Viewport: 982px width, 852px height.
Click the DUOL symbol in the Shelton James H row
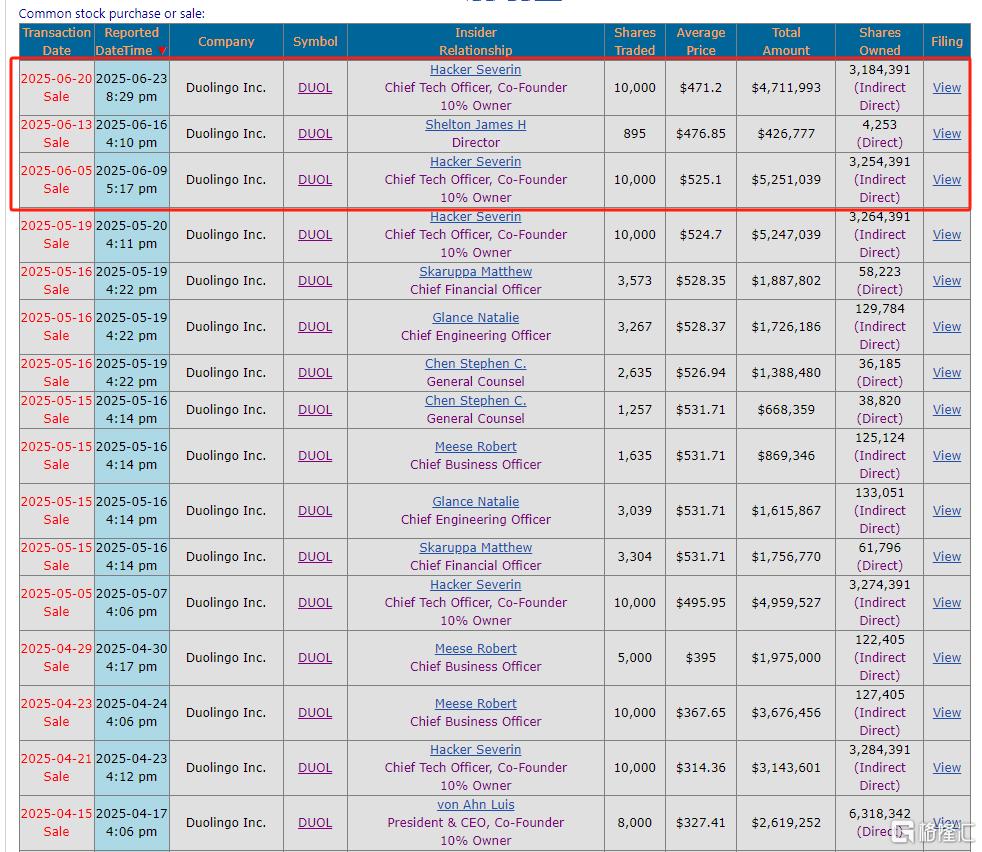315,134
